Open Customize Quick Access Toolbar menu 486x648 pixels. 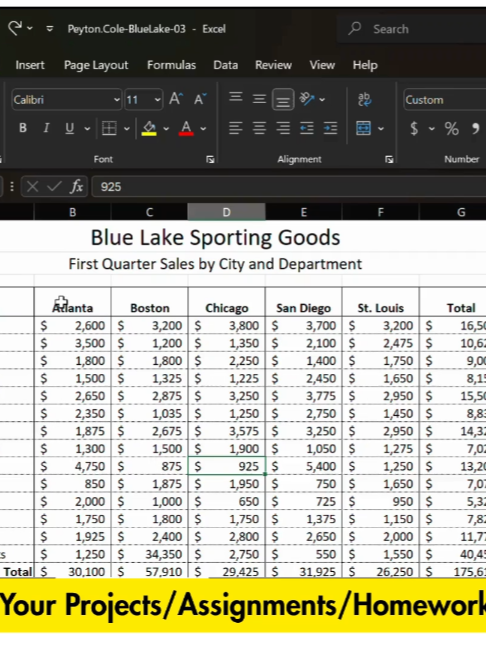coord(50,29)
